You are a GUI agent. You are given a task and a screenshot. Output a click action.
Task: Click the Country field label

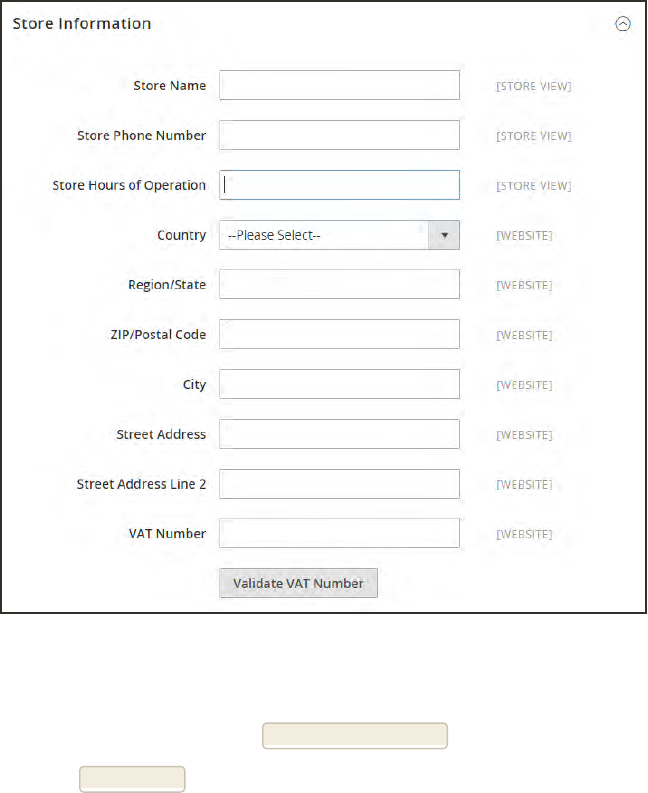[181, 236]
